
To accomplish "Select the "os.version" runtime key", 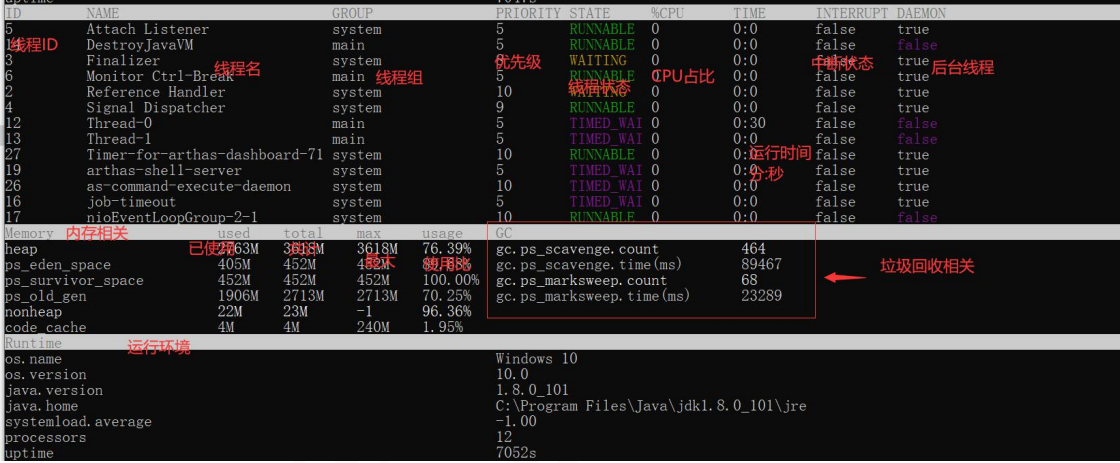I will click(46, 375).
